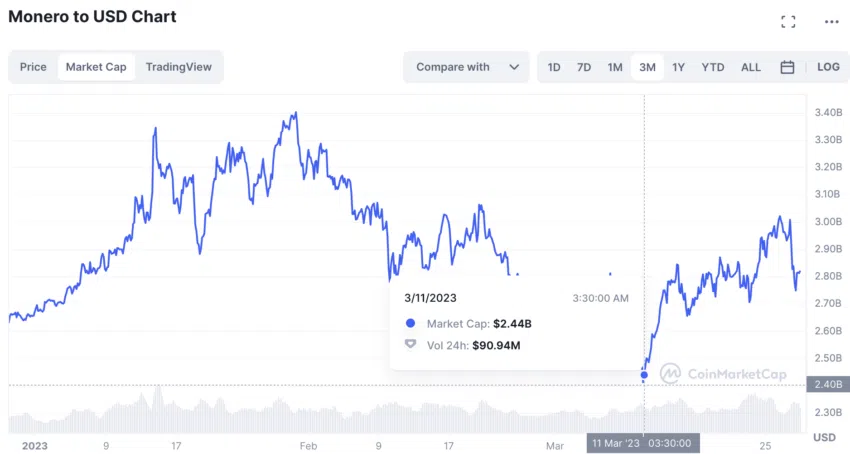Open the calendar date range picker
Image resolution: width=850 pixels, height=454 pixels.
coord(787,67)
